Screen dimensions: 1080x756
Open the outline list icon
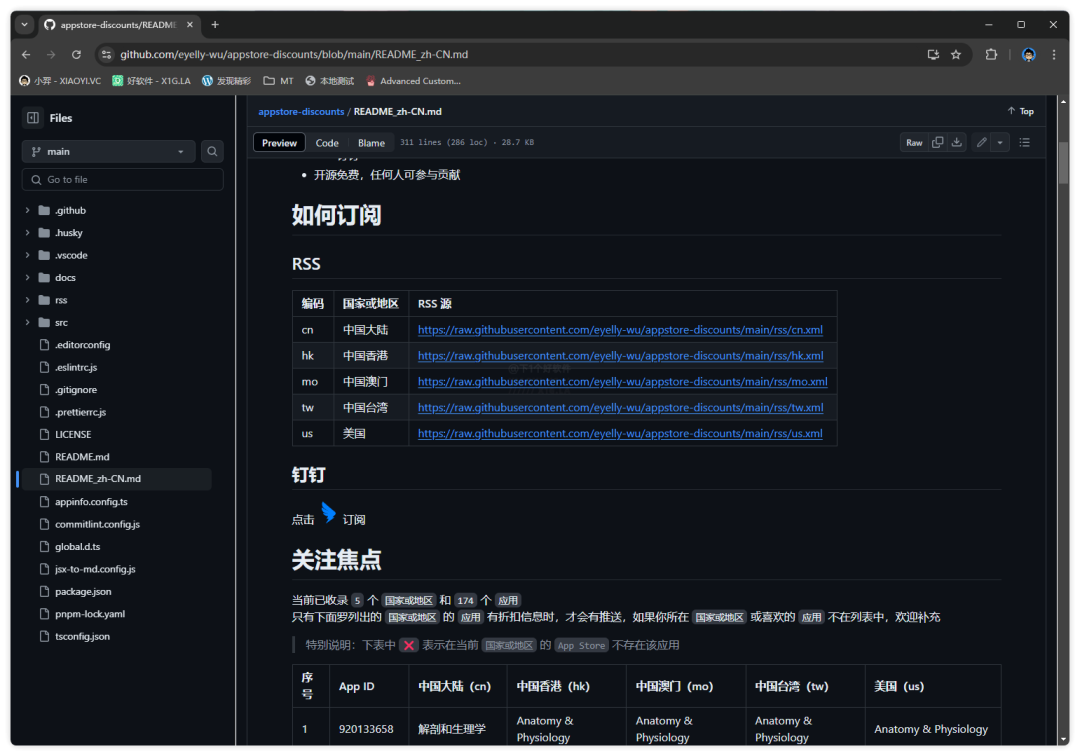coord(1025,143)
